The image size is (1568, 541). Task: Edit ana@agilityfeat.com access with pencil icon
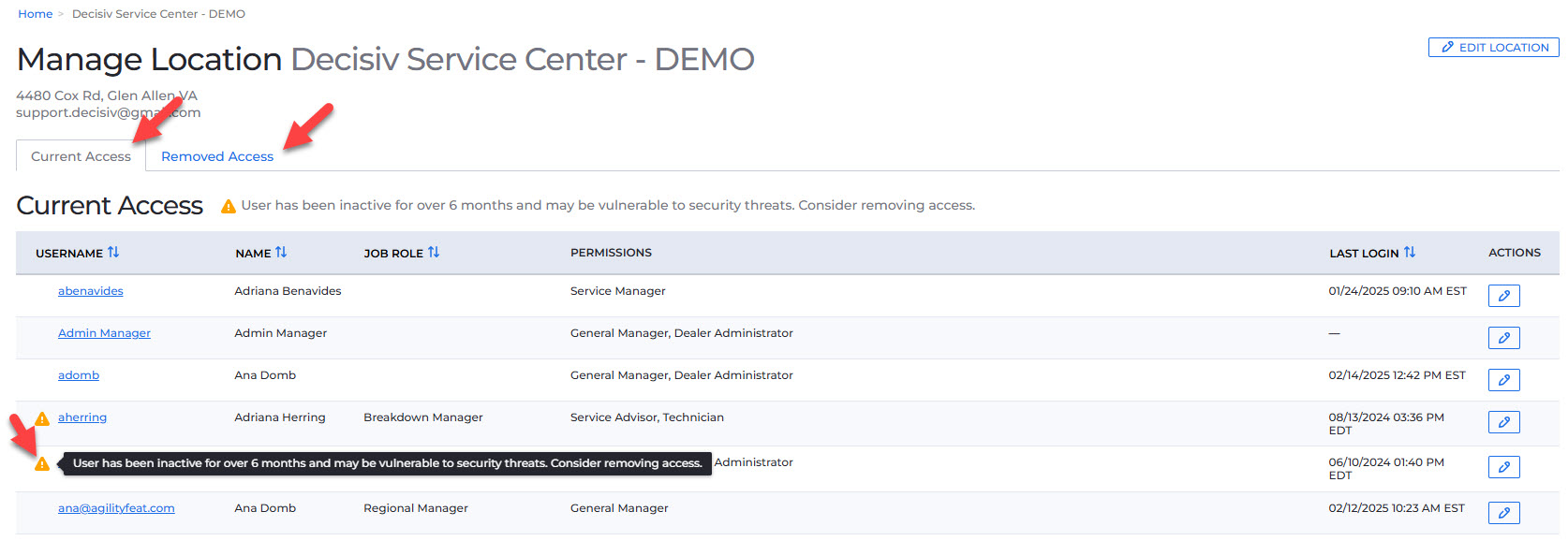pyautogui.click(x=1503, y=513)
